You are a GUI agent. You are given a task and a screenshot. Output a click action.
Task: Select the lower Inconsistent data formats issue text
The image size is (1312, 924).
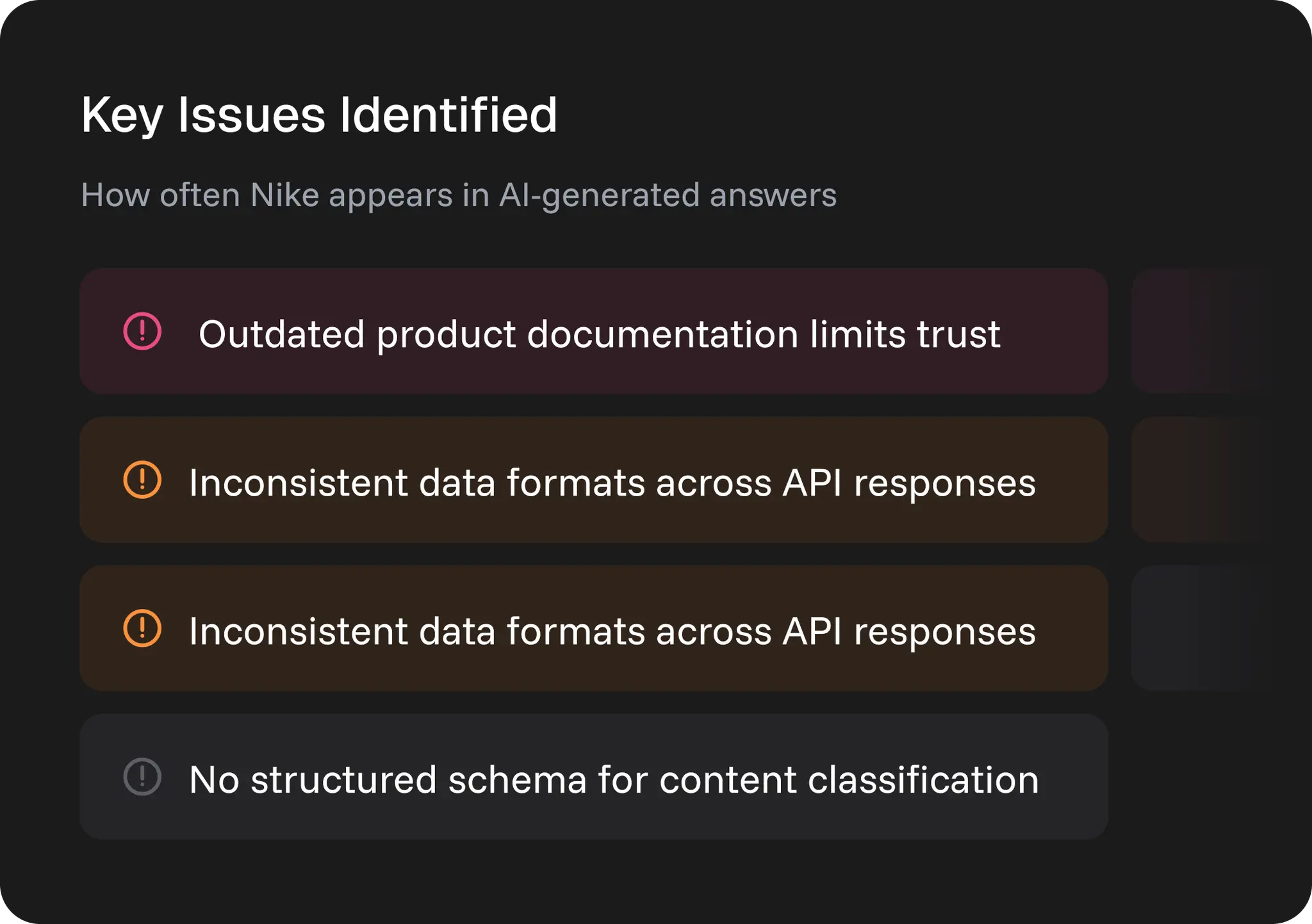click(x=612, y=631)
